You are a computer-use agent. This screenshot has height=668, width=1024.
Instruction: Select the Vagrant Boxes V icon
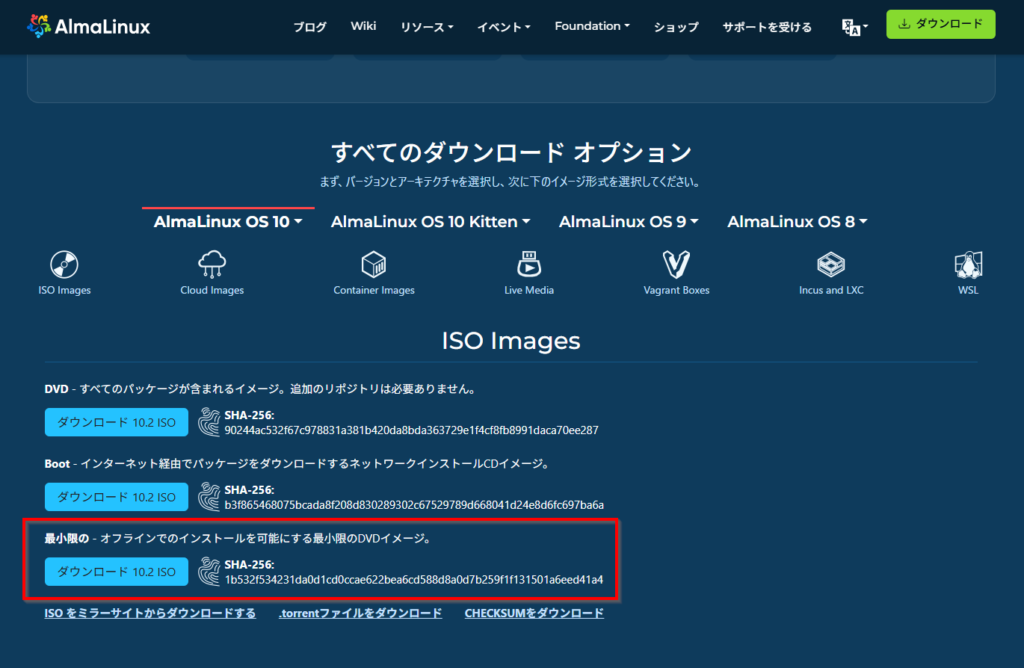tap(676, 264)
